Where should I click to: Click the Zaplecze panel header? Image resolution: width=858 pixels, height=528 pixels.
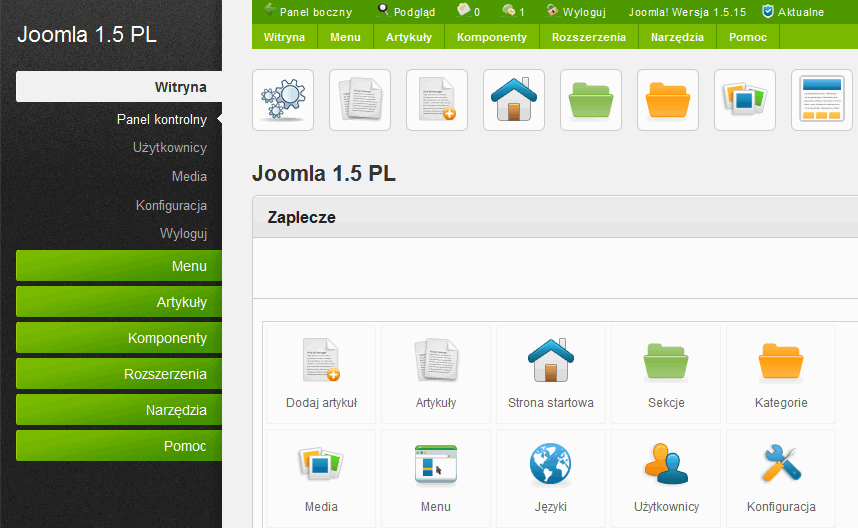(555, 217)
